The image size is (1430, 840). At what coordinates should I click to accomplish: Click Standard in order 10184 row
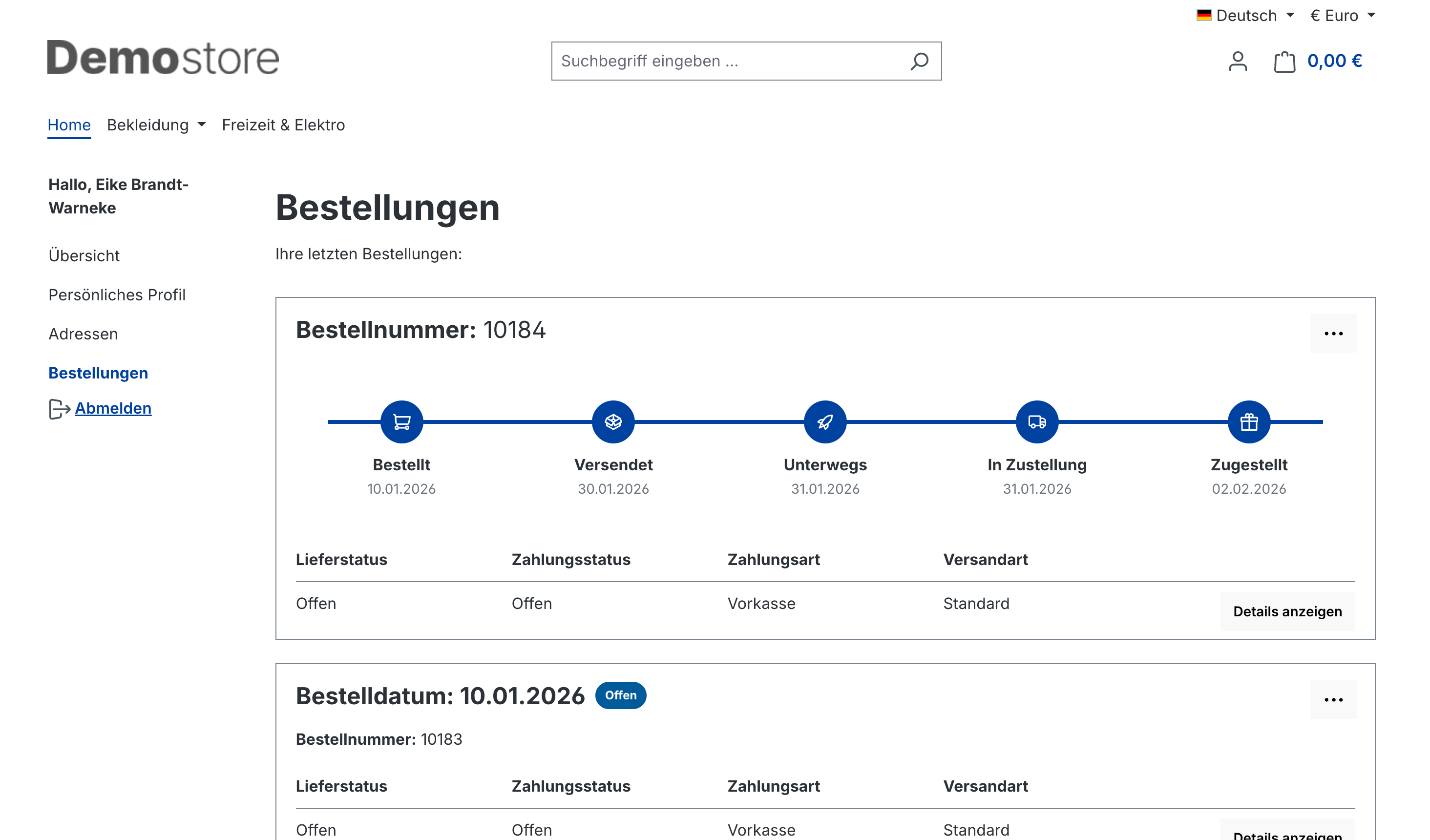click(x=976, y=603)
